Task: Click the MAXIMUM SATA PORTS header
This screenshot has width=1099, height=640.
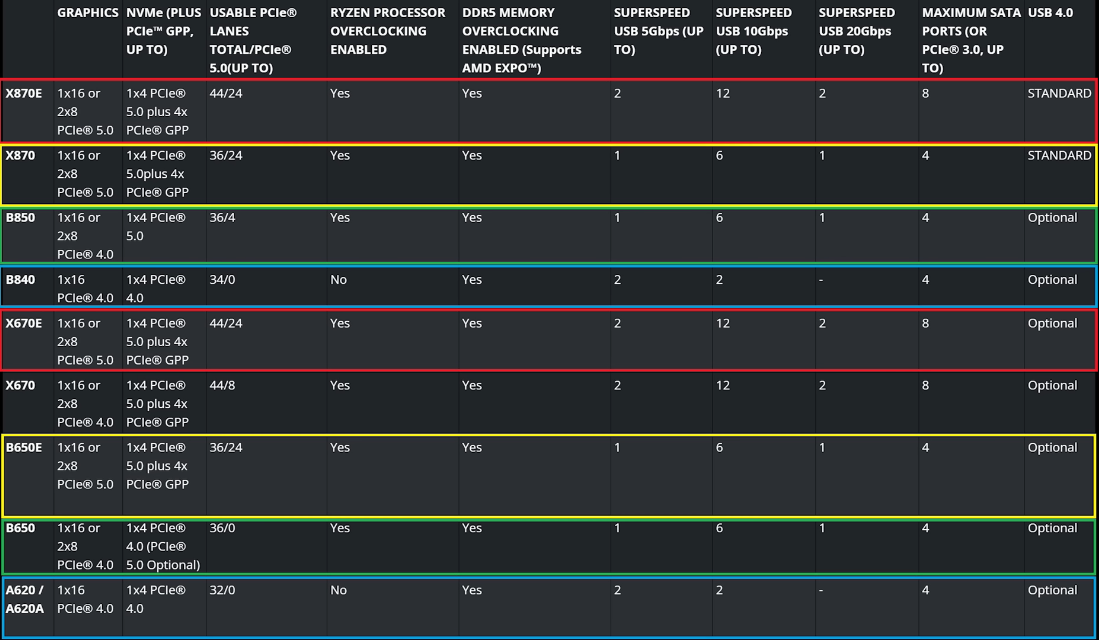Action: (x=971, y=40)
